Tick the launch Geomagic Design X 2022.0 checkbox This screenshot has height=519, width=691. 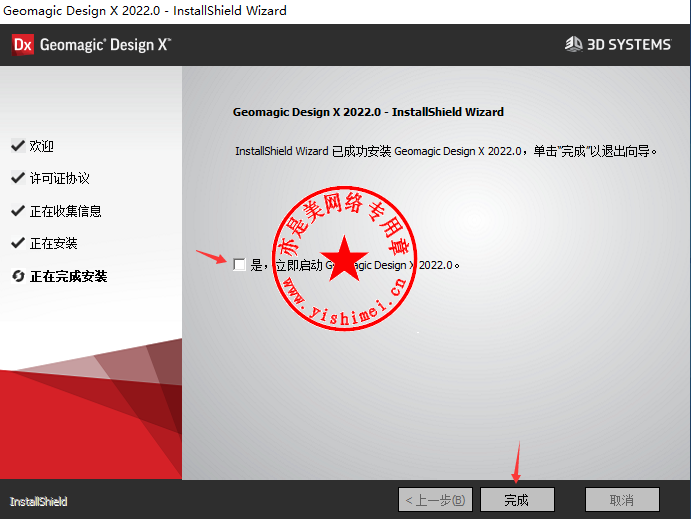[x=239, y=265]
